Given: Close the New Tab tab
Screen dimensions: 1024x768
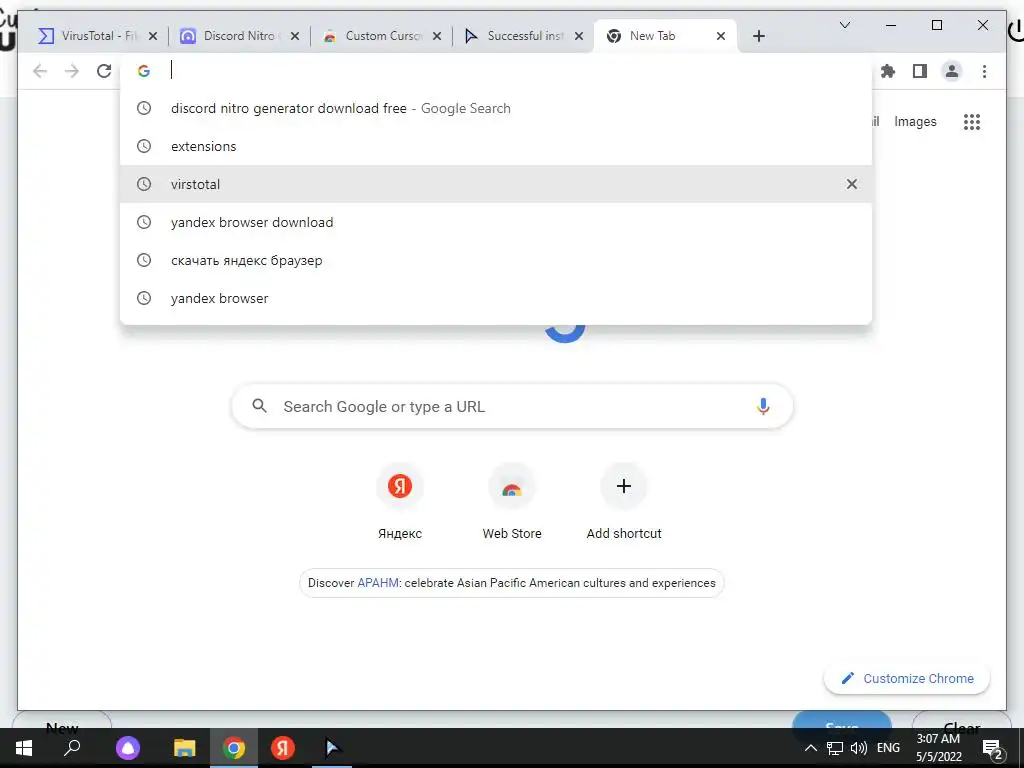Looking at the screenshot, I should [720, 36].
